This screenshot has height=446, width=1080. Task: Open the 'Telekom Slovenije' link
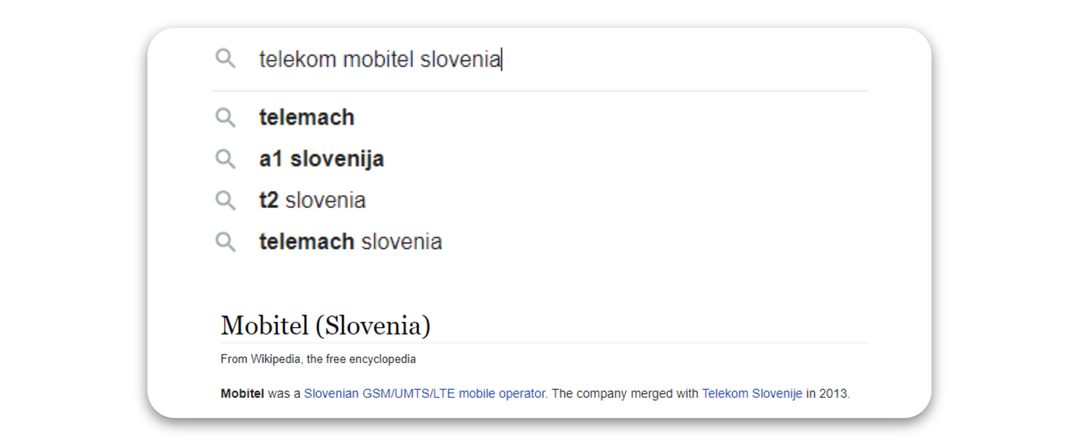pos(751,394)
